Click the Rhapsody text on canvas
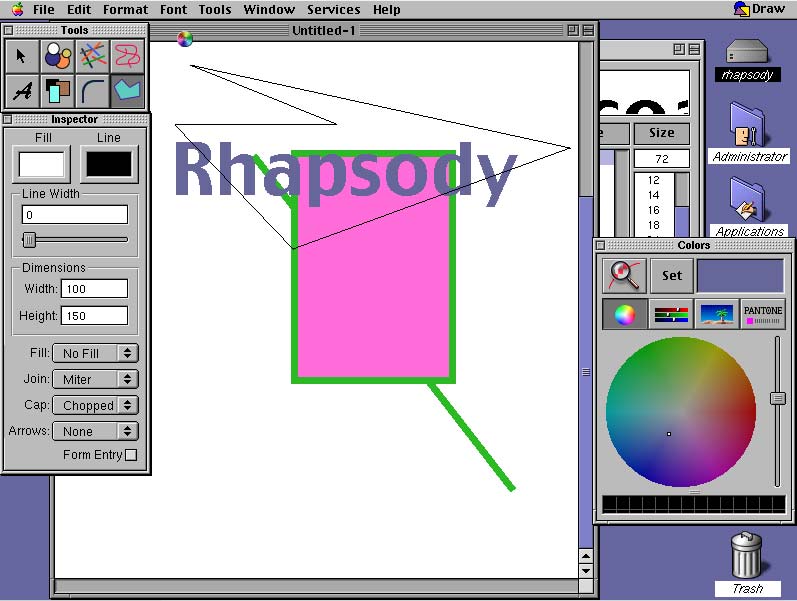 coord(345,173)
